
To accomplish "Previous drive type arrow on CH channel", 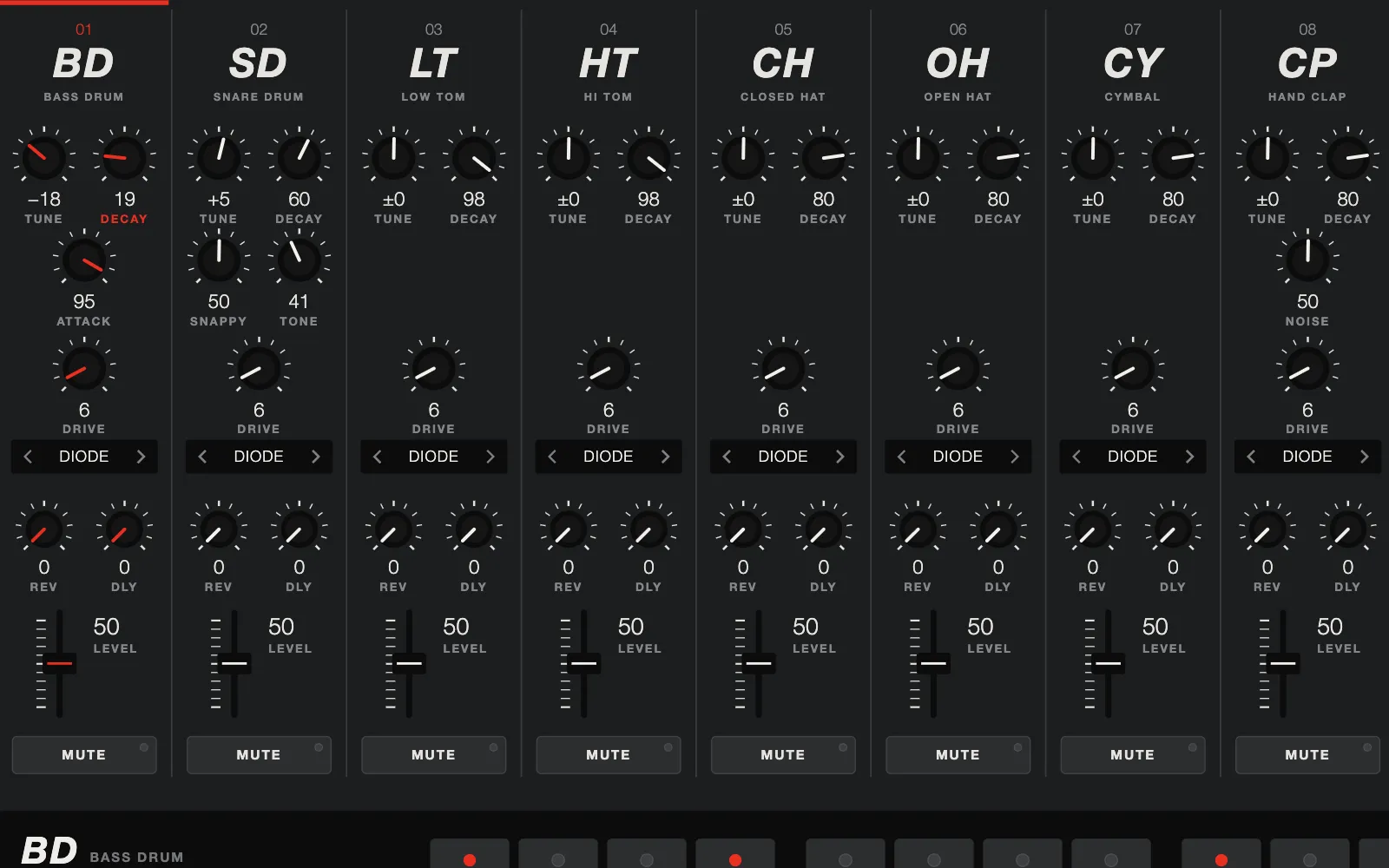I will pos(727,457).
